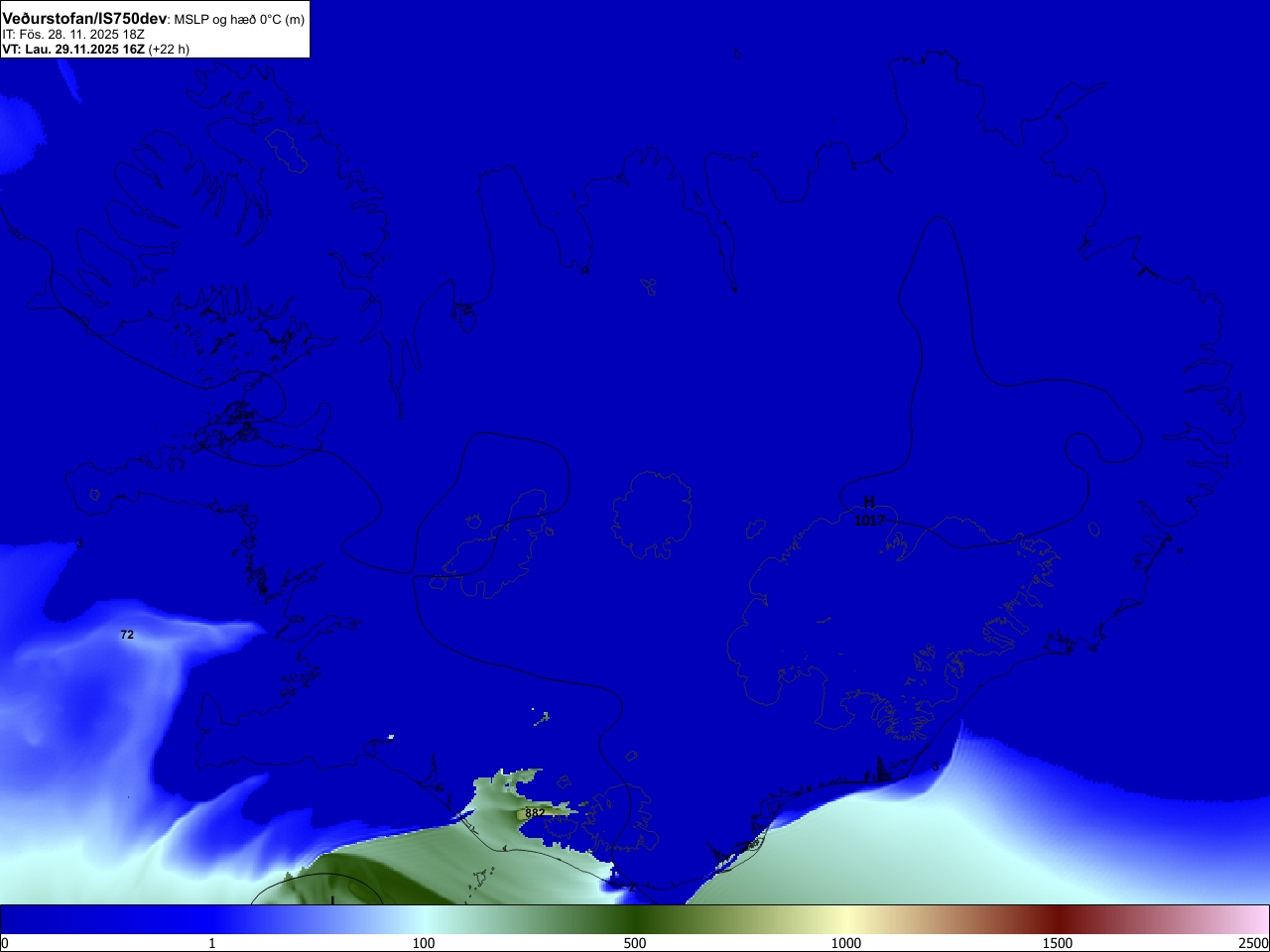Screen dimensions: 1270x952
Task: Click the Veðurstofan/IS750dev title text
Action: tap(84, 19)
